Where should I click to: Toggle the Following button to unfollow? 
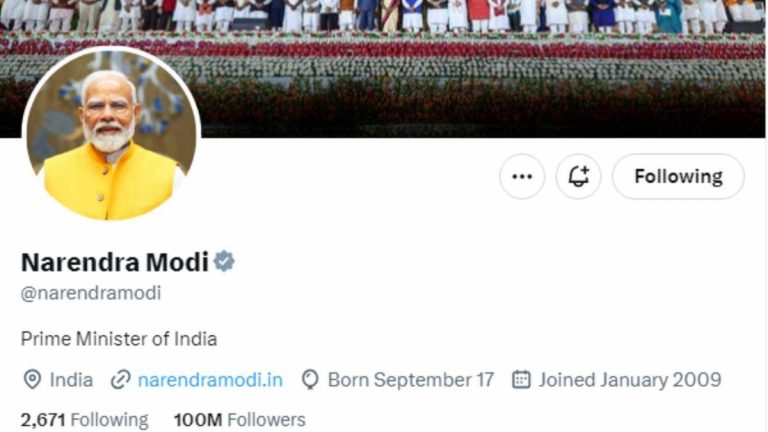678,177
